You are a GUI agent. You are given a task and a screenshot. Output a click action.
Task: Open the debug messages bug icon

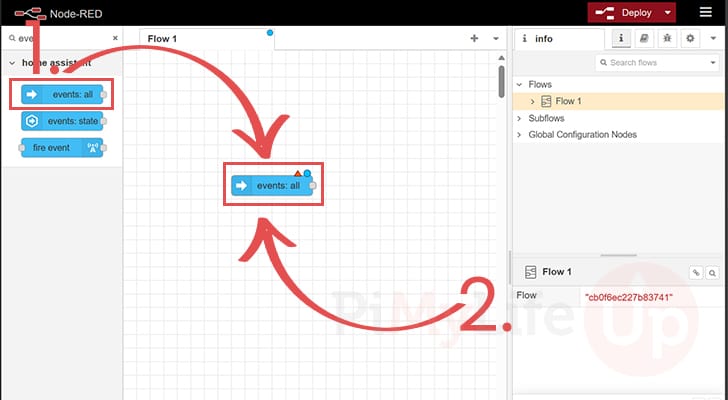tap(667, 39)
